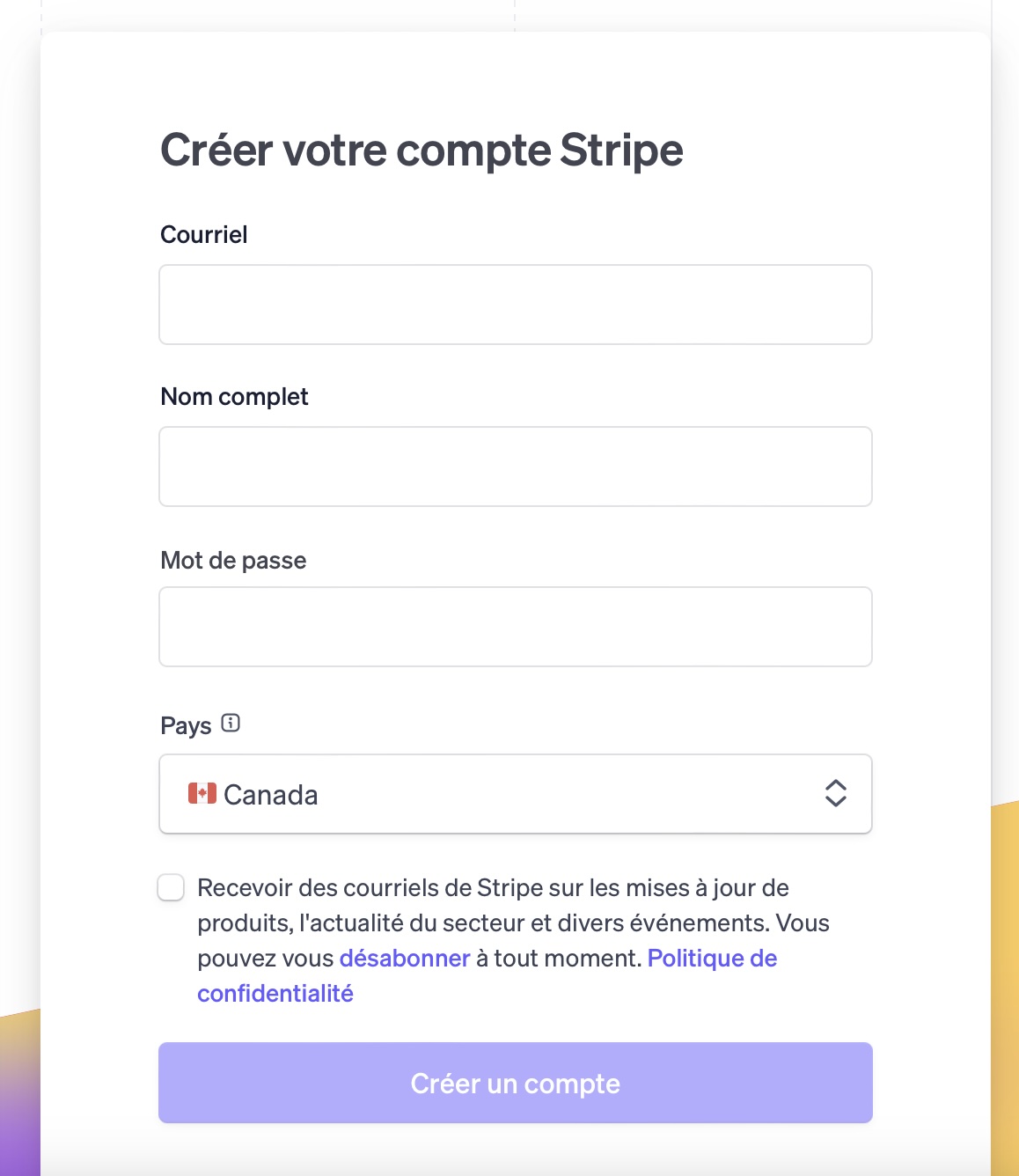Focus the Nom complet text field

515,466
